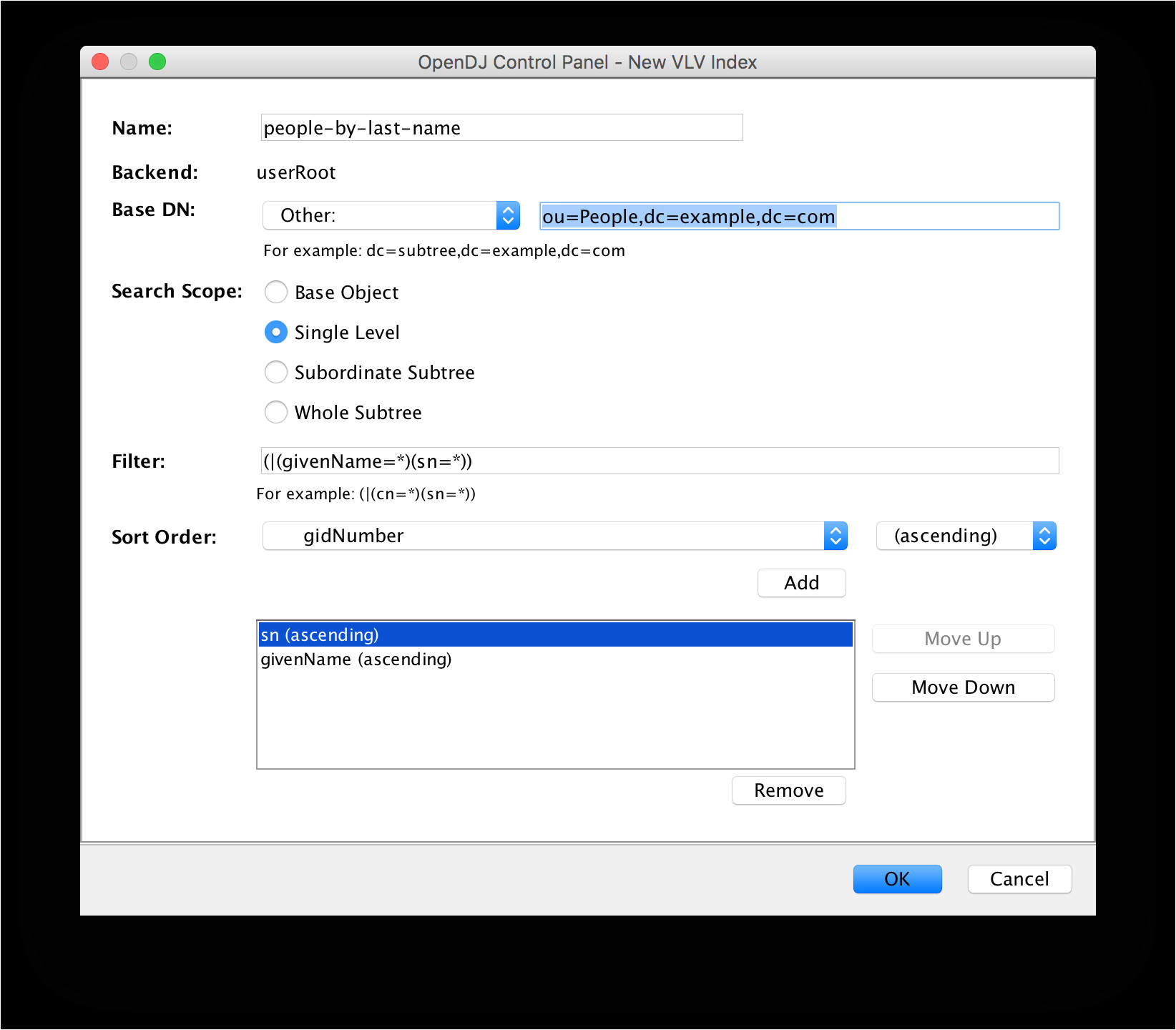The image size is (1176, 1030).
Task: Confirm the dialog with OK
Action: [x=897, y=879]
